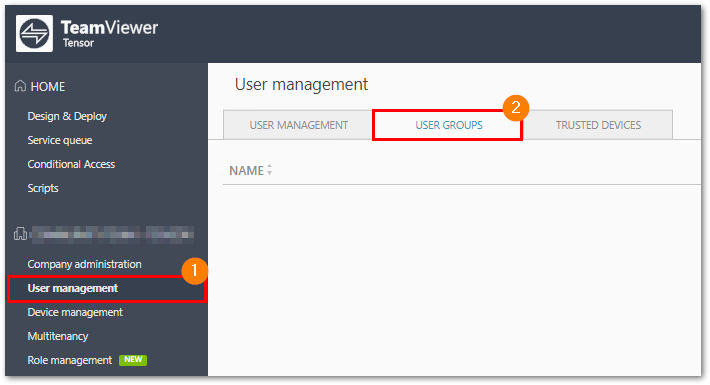Open Company administration

[x=84, y=264]
